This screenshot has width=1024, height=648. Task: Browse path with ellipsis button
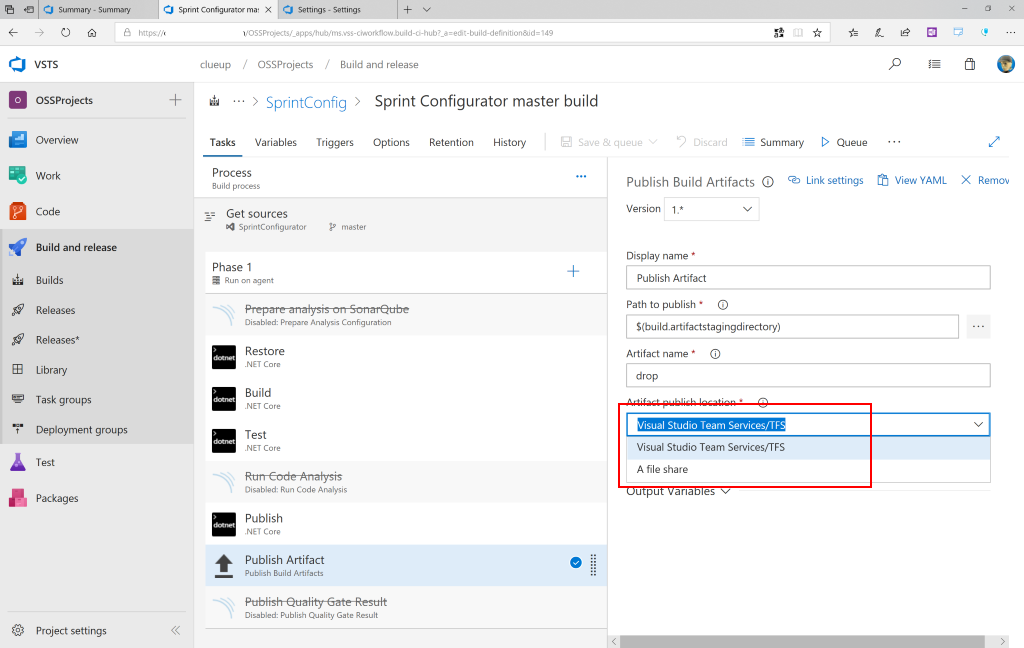[978, 327]
